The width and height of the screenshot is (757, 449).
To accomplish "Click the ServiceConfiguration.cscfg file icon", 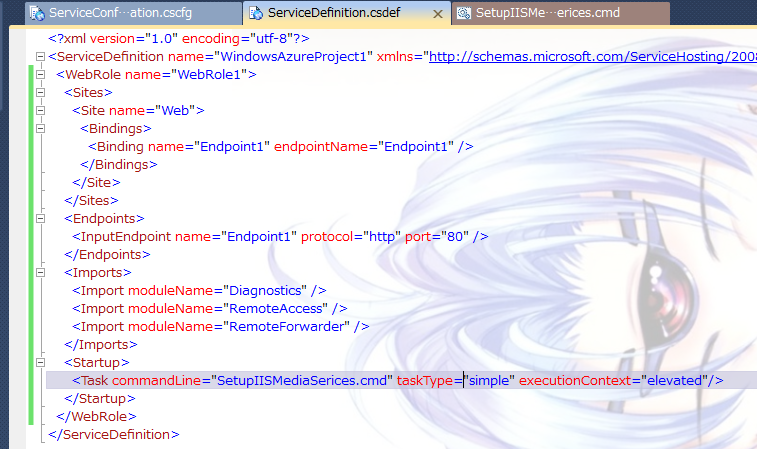I will (x=37, y=13).
